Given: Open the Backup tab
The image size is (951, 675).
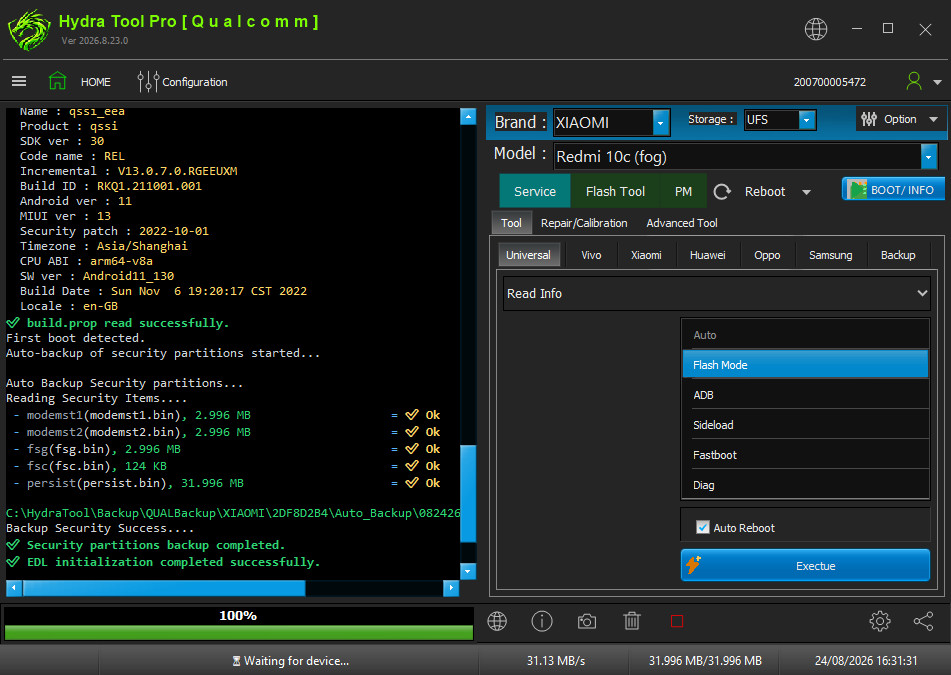Looking at the screenshot, I should [898, 255].
